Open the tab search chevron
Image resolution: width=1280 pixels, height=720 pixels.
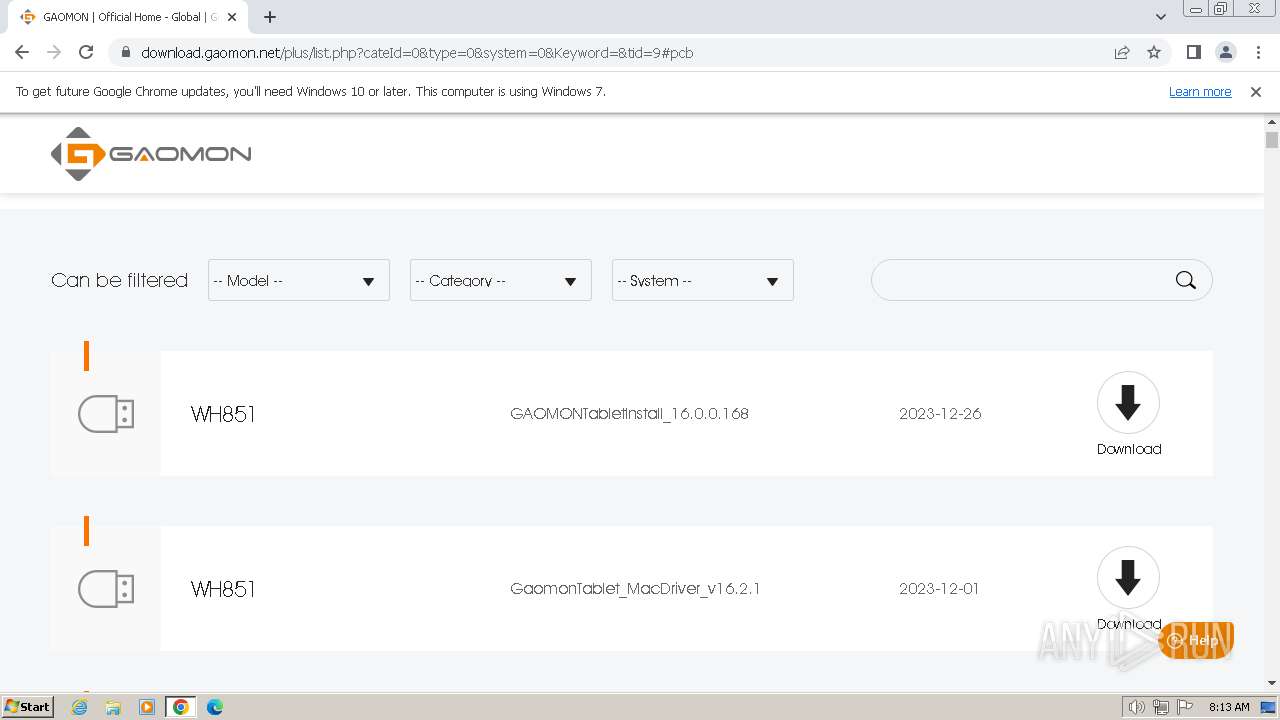click(1161, 17)
